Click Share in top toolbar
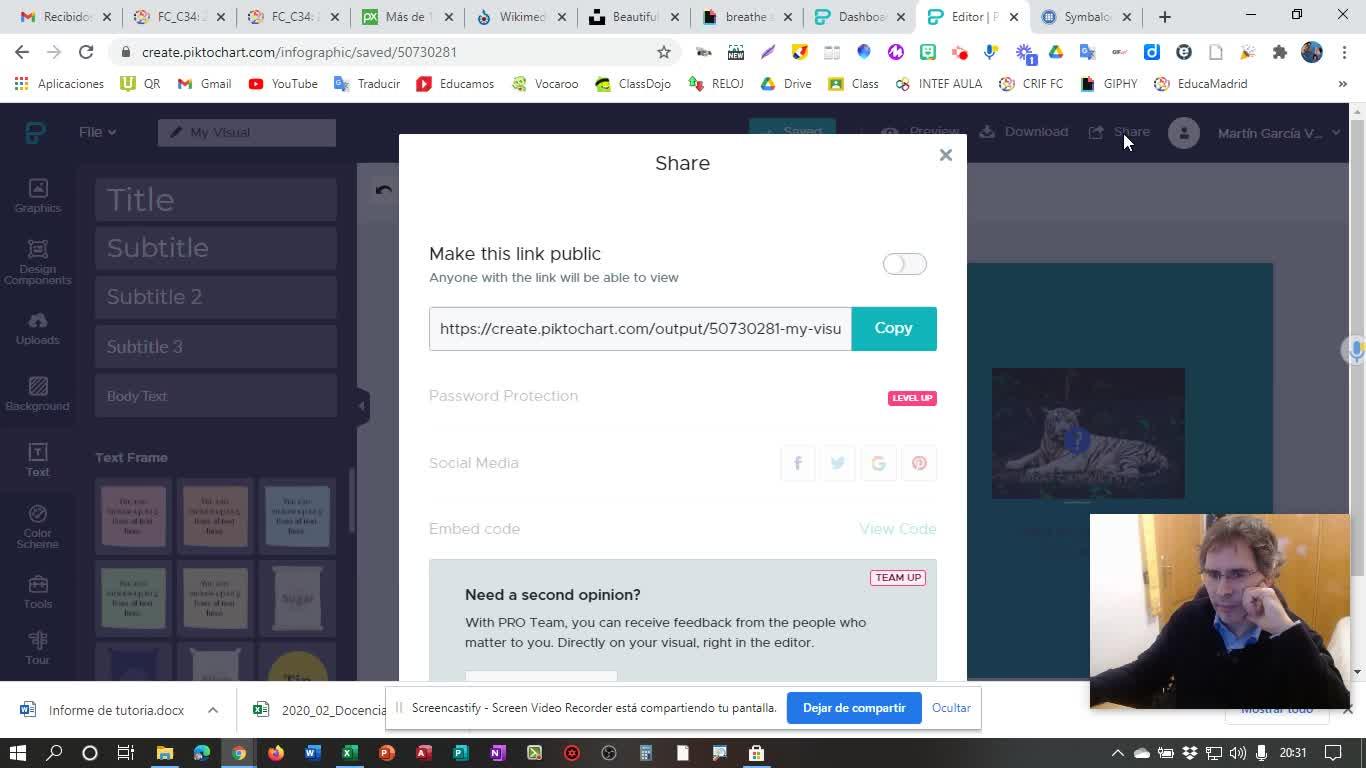The width and height of the screenshot is (1366, 768). tap(1119, 132)
